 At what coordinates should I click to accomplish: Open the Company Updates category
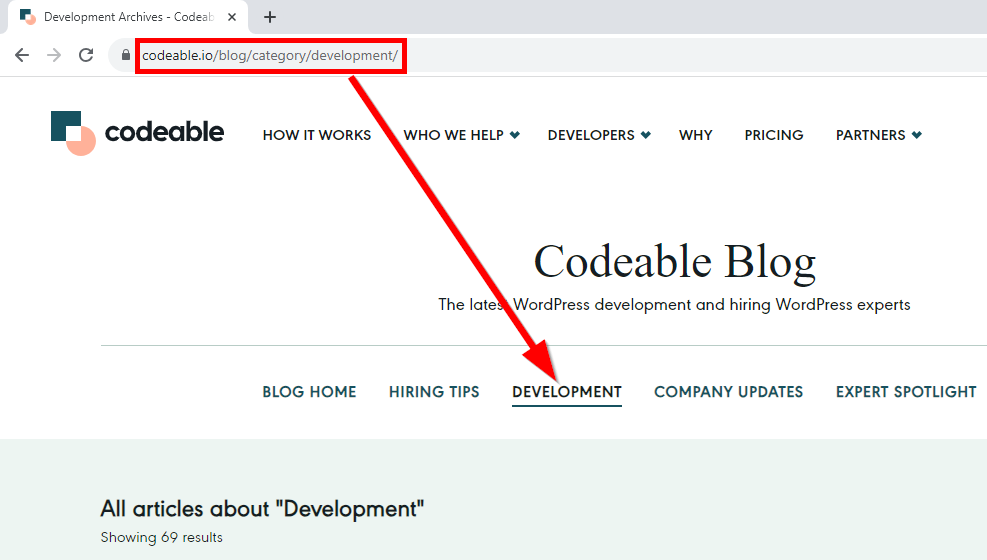728,392
